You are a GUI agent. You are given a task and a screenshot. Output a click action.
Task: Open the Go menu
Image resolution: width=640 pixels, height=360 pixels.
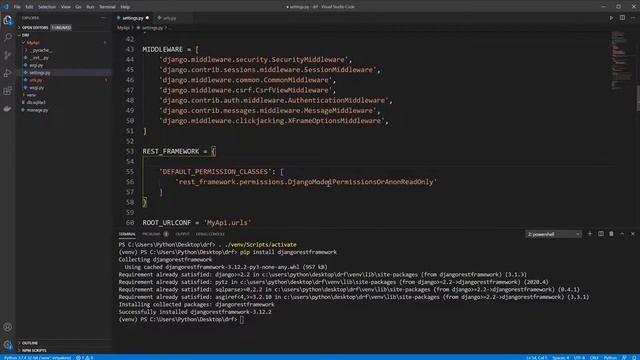(x=78, y=7)
